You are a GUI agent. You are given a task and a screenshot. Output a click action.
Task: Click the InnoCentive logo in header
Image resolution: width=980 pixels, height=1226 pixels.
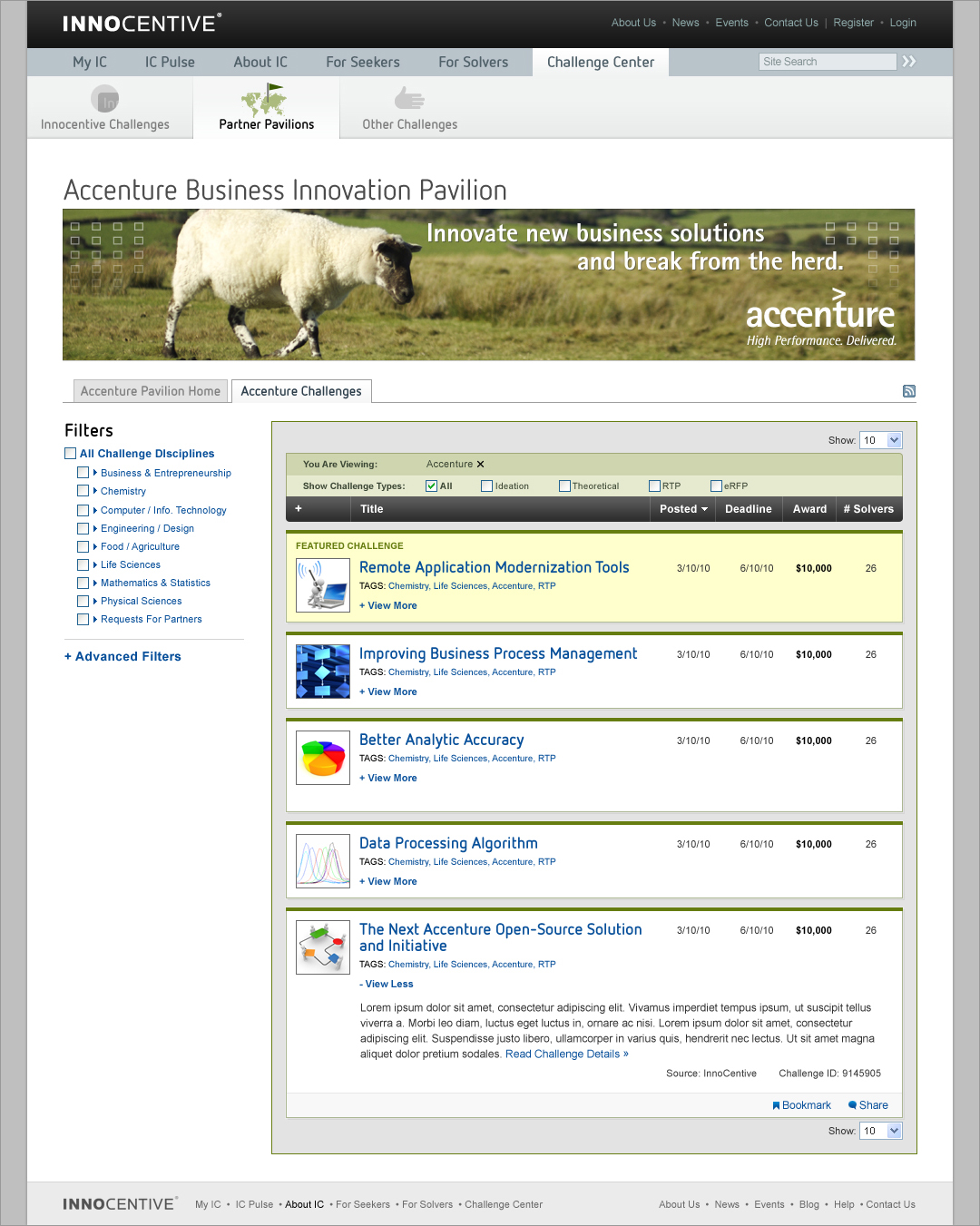tap(142, 24)
